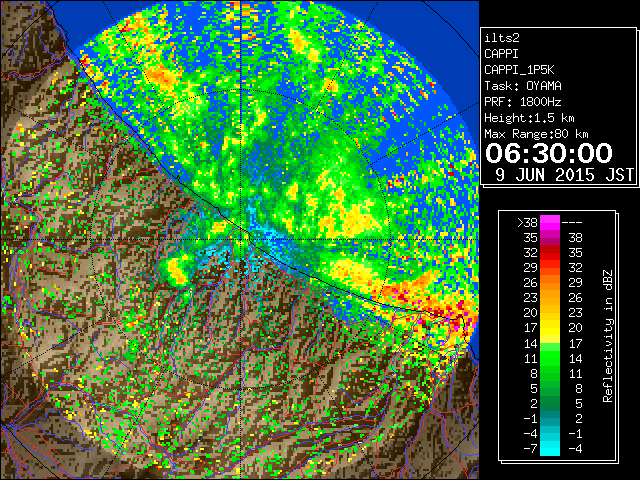Click the isolated yellow echo cell inland west of center
Image resolution: width=640 pixels, height=480 pixels.
(177, 271)
